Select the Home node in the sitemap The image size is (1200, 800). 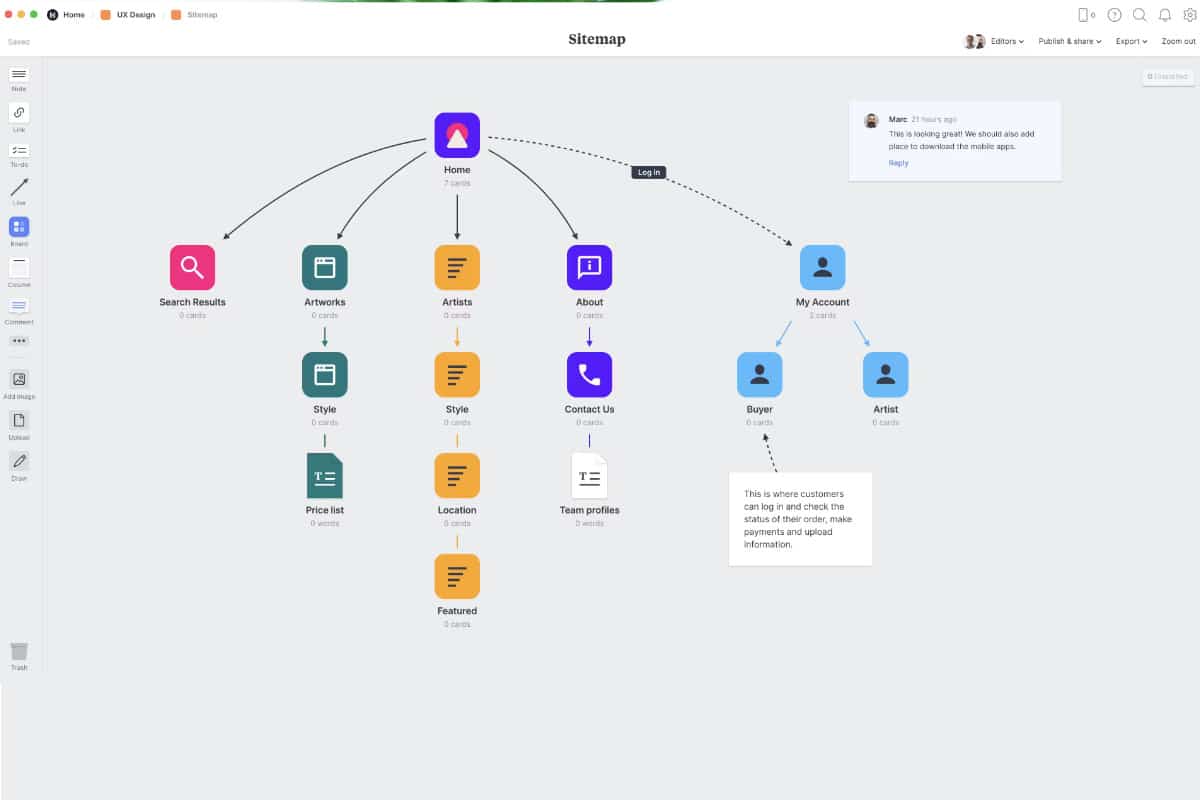pos(457,134)
